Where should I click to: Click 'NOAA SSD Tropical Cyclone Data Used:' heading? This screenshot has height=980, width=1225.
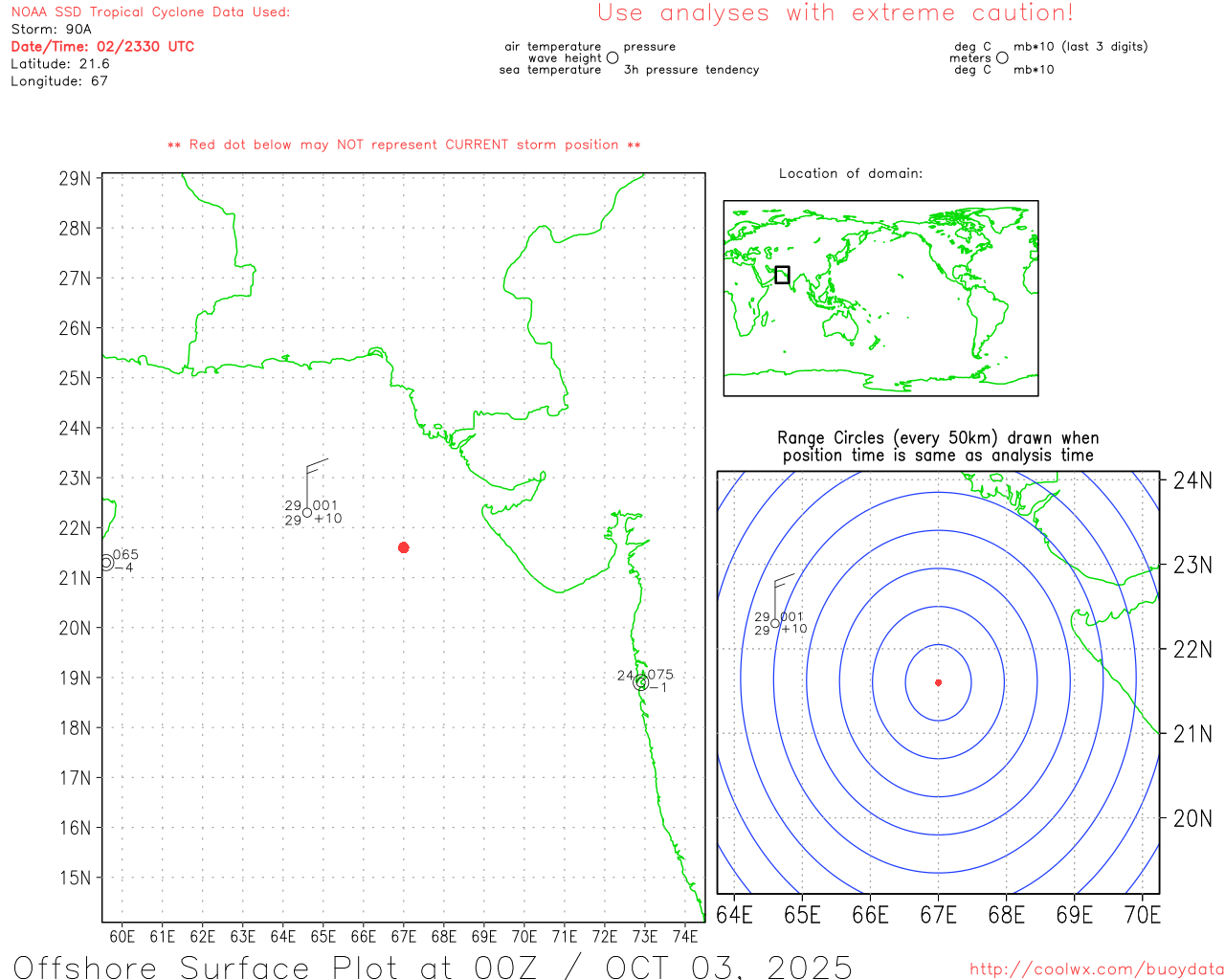click(150, 12)
